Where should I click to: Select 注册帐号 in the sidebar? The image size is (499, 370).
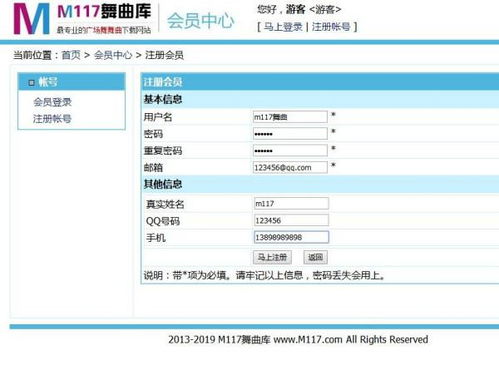click(52, 118)
